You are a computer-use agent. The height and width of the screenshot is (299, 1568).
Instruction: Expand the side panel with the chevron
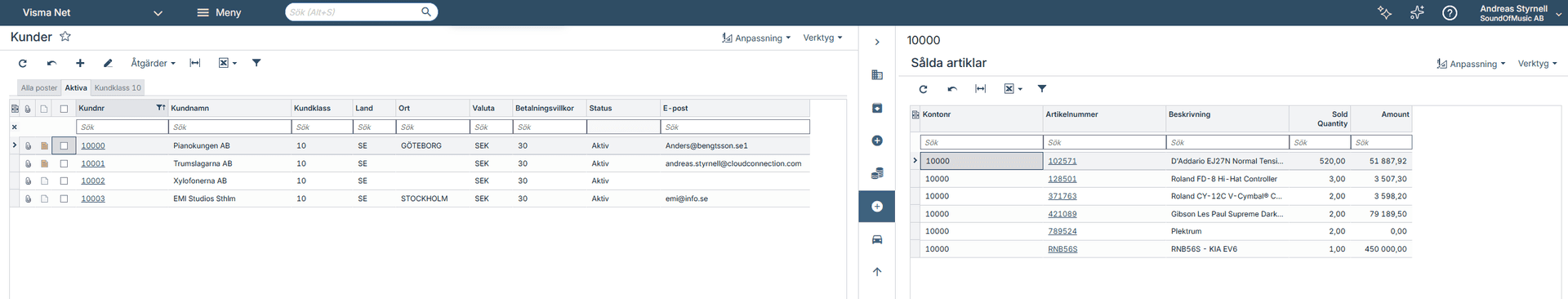[x=877, y=42]
